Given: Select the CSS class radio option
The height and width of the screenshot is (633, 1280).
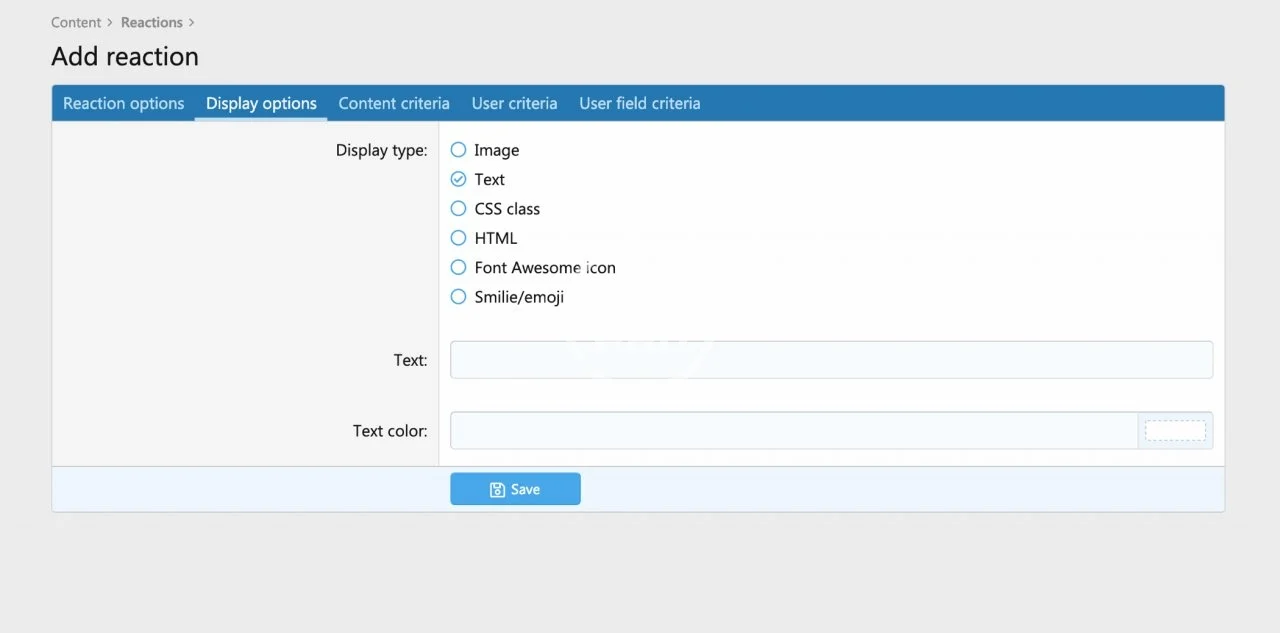Looking at the screenshot, I should tap(458, 209).
